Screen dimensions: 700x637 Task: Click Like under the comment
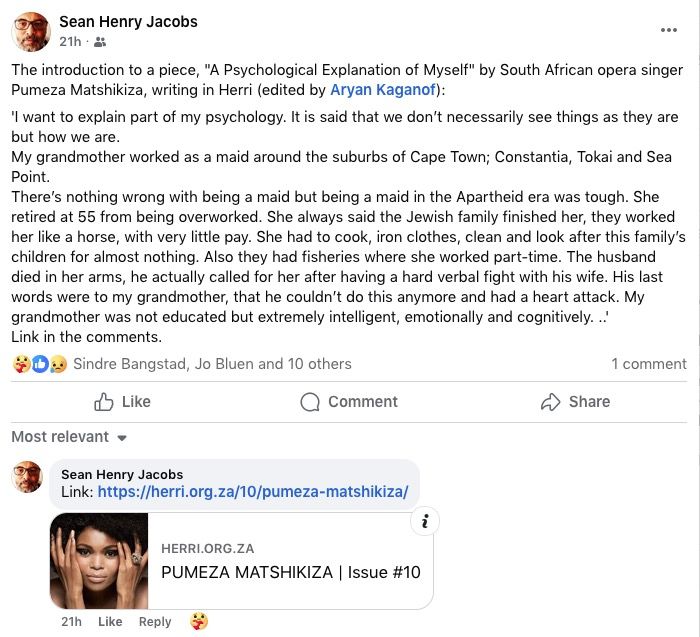click(110, 621)
